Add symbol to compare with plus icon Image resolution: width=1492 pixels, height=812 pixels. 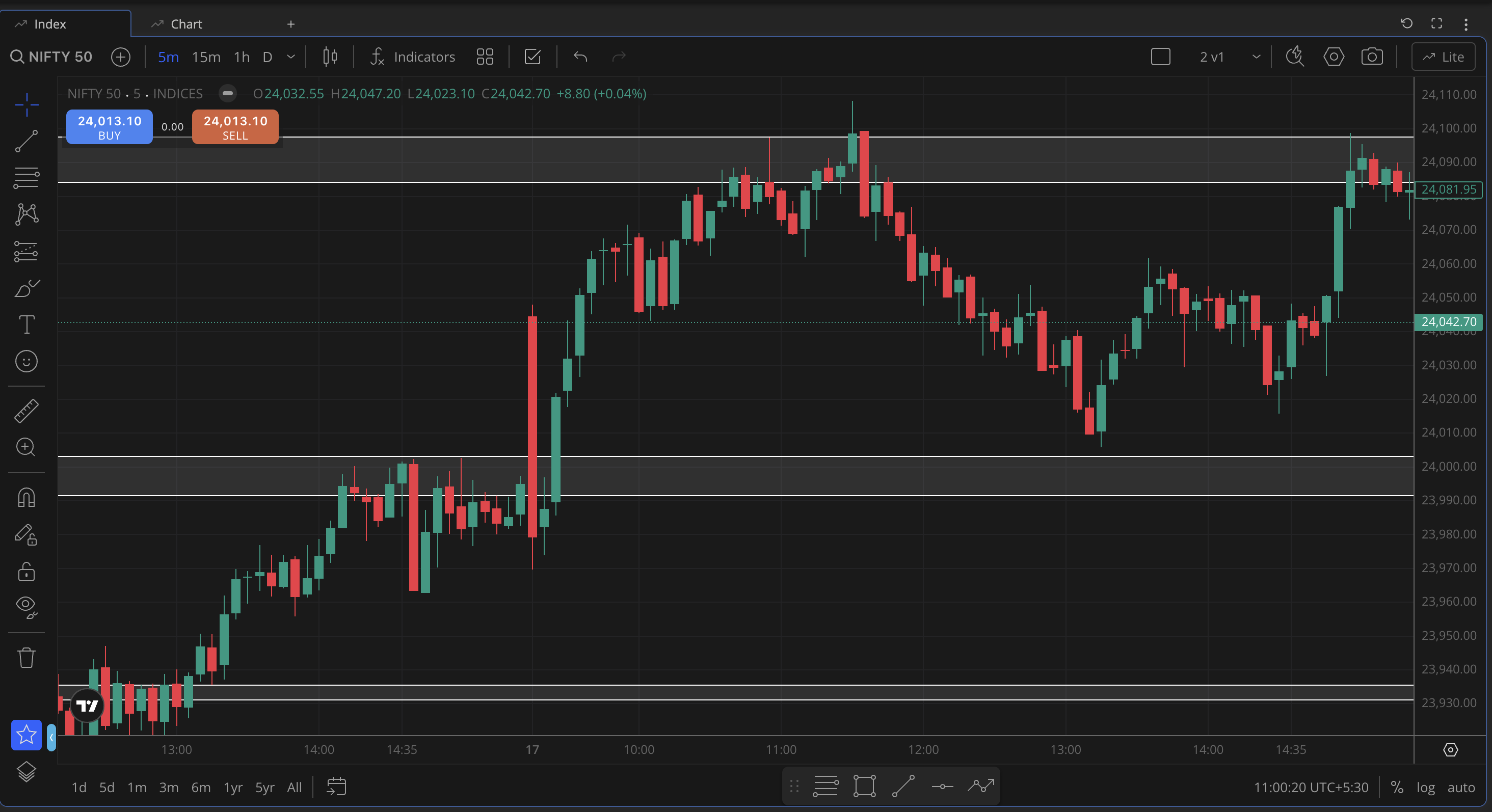120,57
